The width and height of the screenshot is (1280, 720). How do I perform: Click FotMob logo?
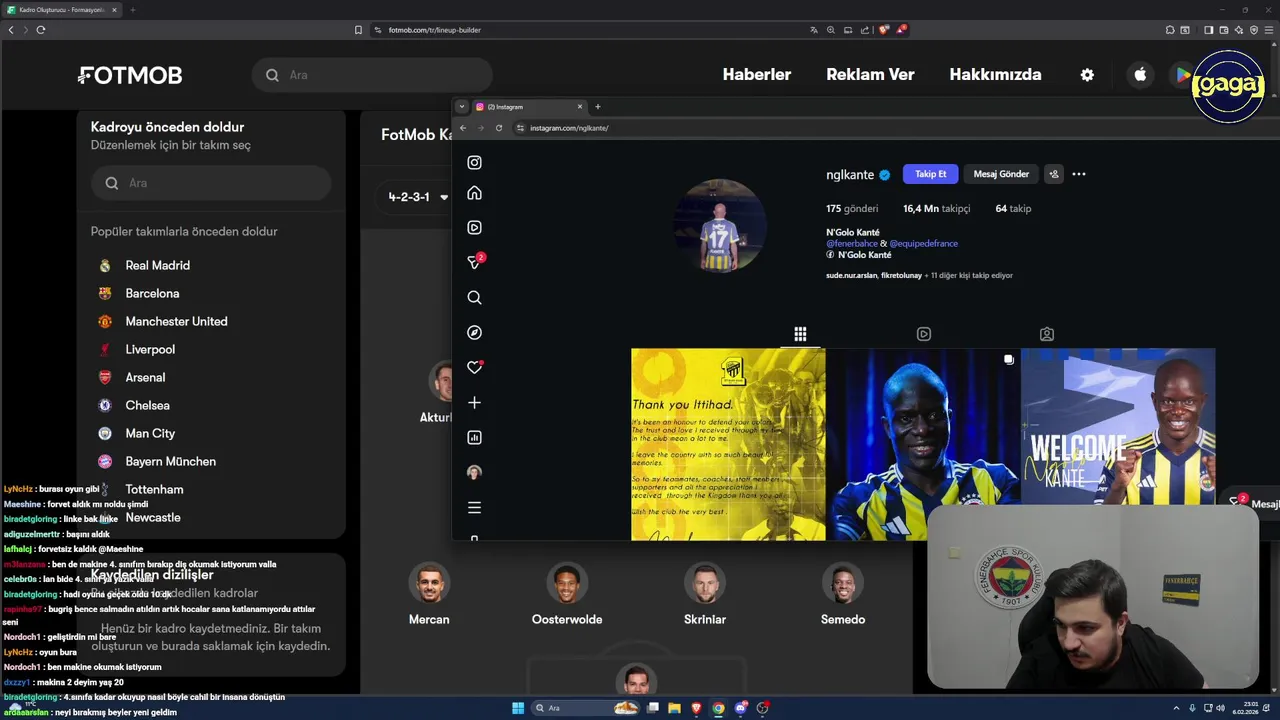pyautogui.click(x=130, y=75)
